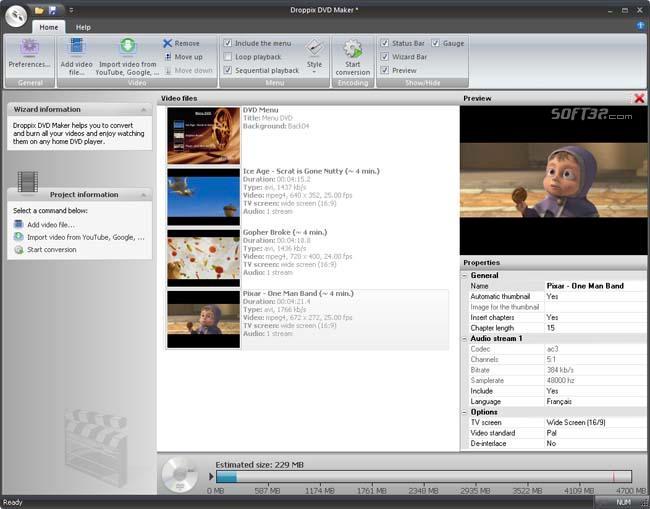Click the save disk quick access icon

[x=53, y=10]
